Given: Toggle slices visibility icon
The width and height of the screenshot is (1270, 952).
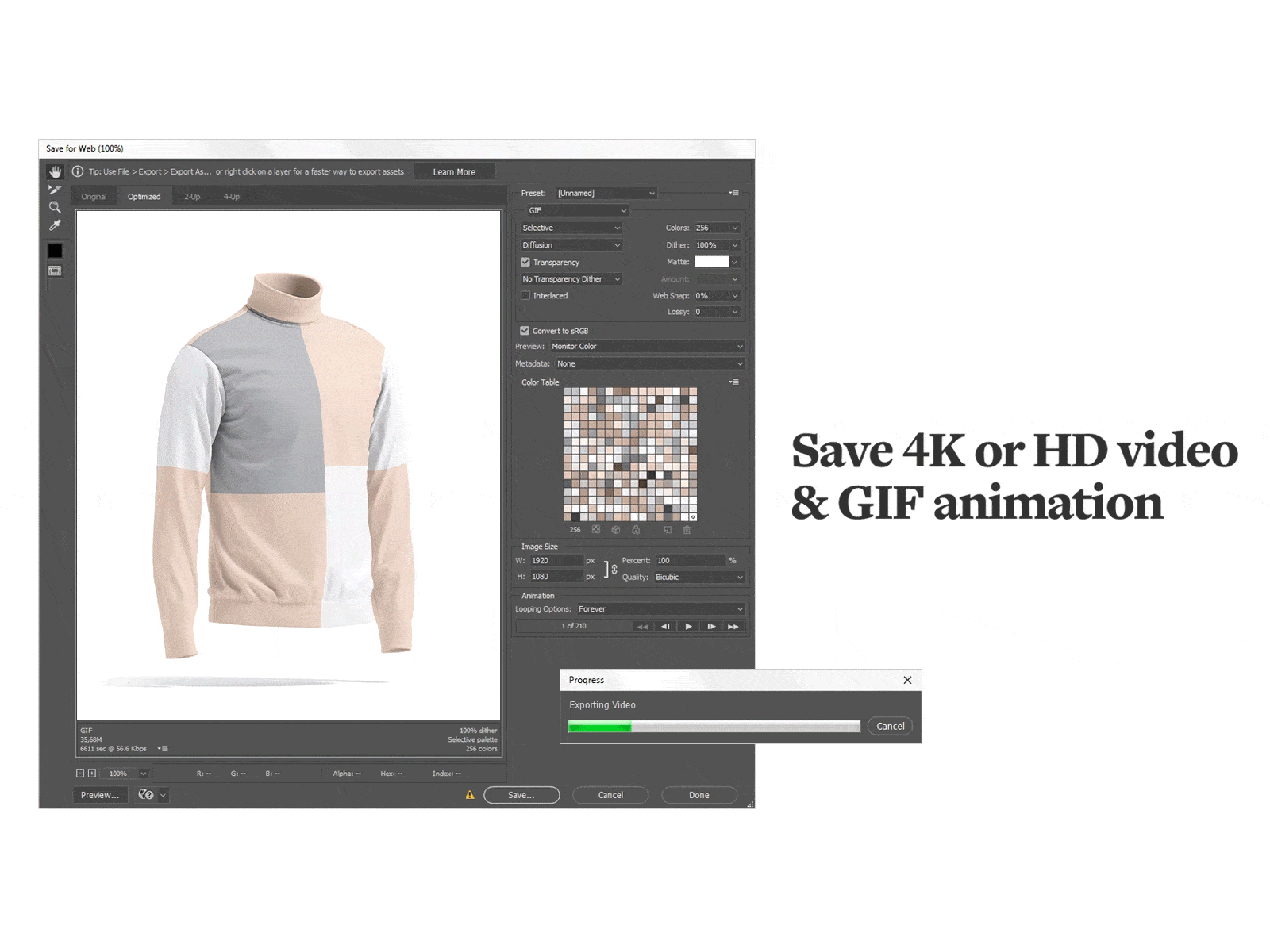Looking at the screenshot, I should (x=55, y=271).
